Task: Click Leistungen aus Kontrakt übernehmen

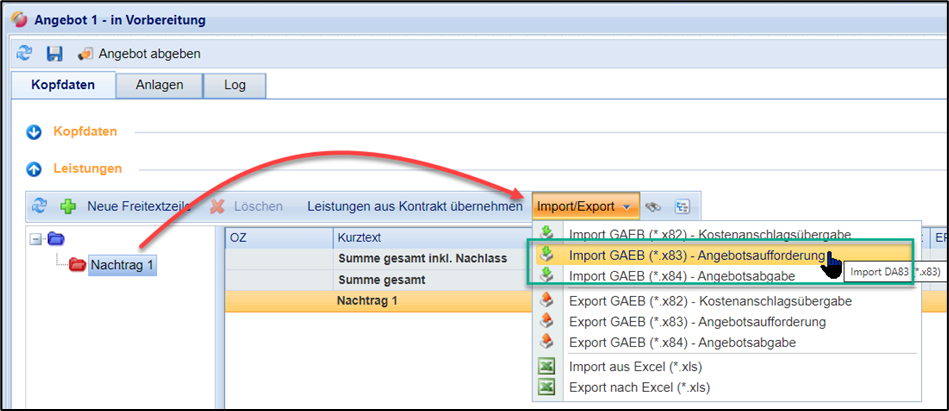Action: pyautogui.click(x=414, y=206)
